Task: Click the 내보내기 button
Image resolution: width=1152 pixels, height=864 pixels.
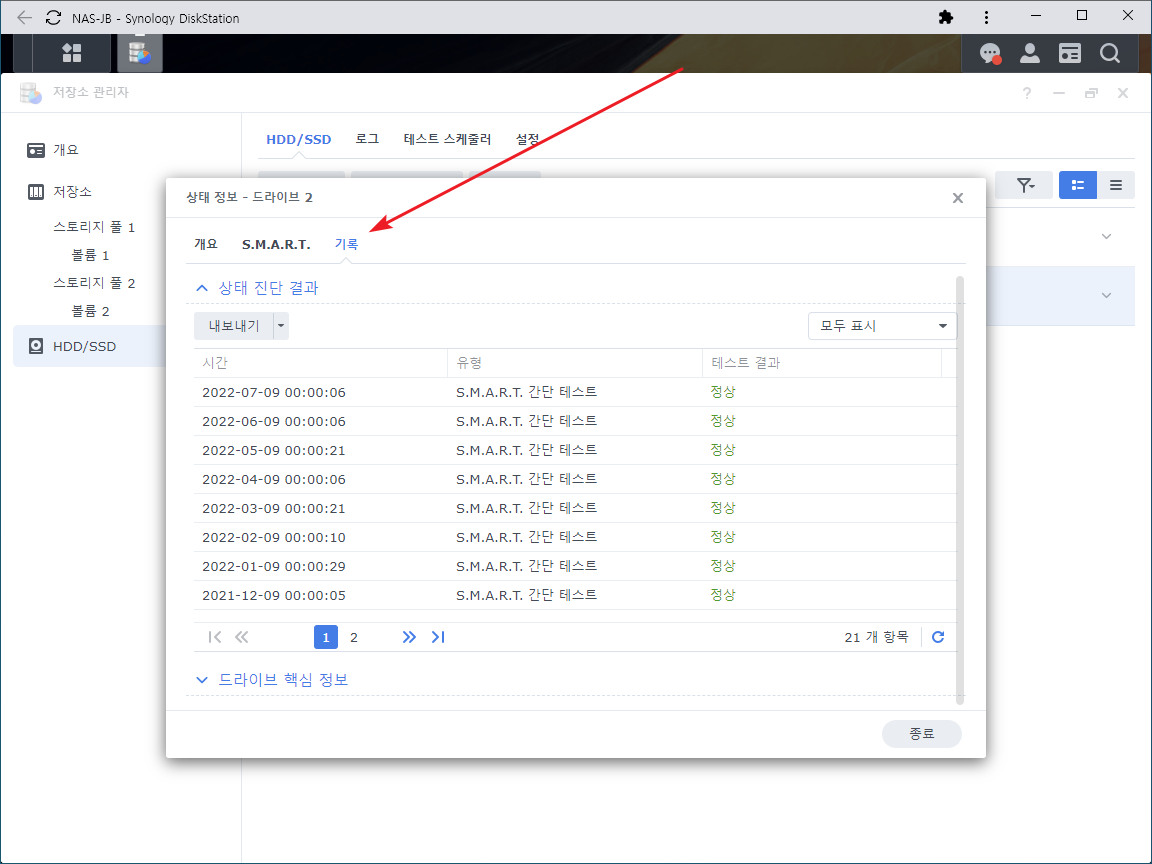Action: click(x=234, y=326)
